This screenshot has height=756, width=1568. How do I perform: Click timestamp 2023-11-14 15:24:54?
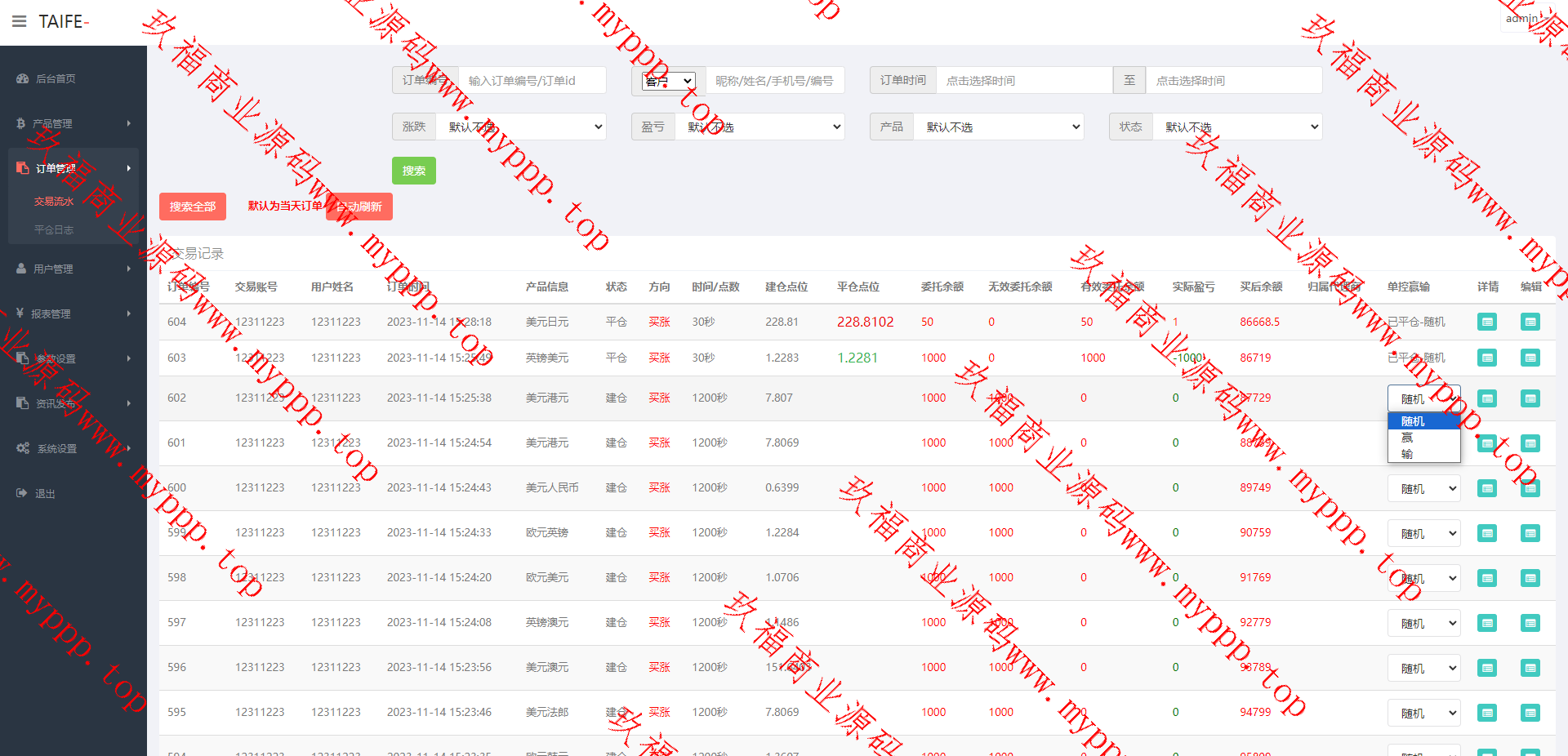[x=439, y=442]
